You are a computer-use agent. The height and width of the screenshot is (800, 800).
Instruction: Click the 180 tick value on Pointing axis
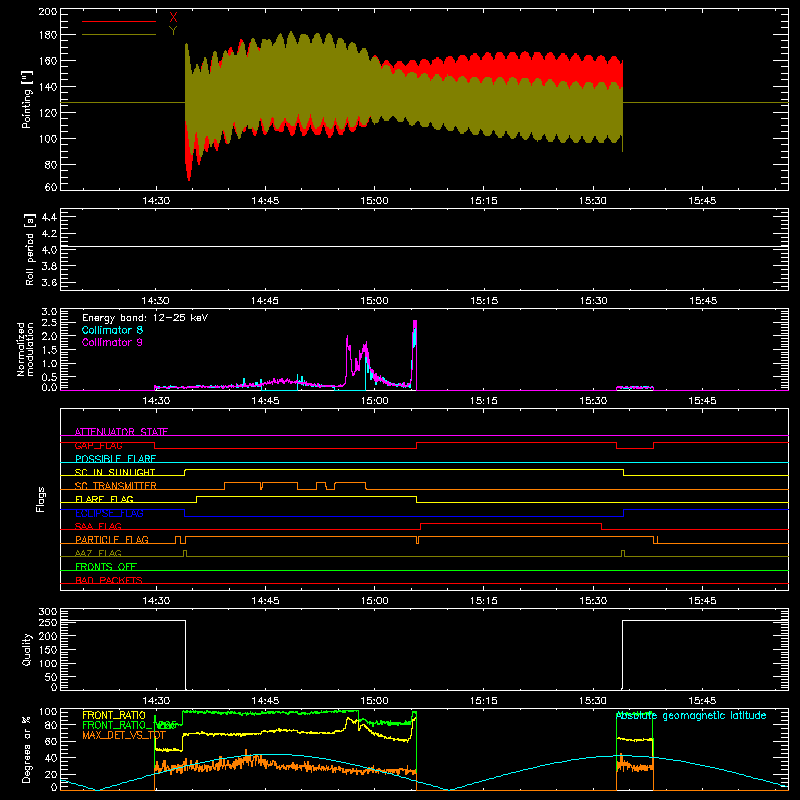47,35
